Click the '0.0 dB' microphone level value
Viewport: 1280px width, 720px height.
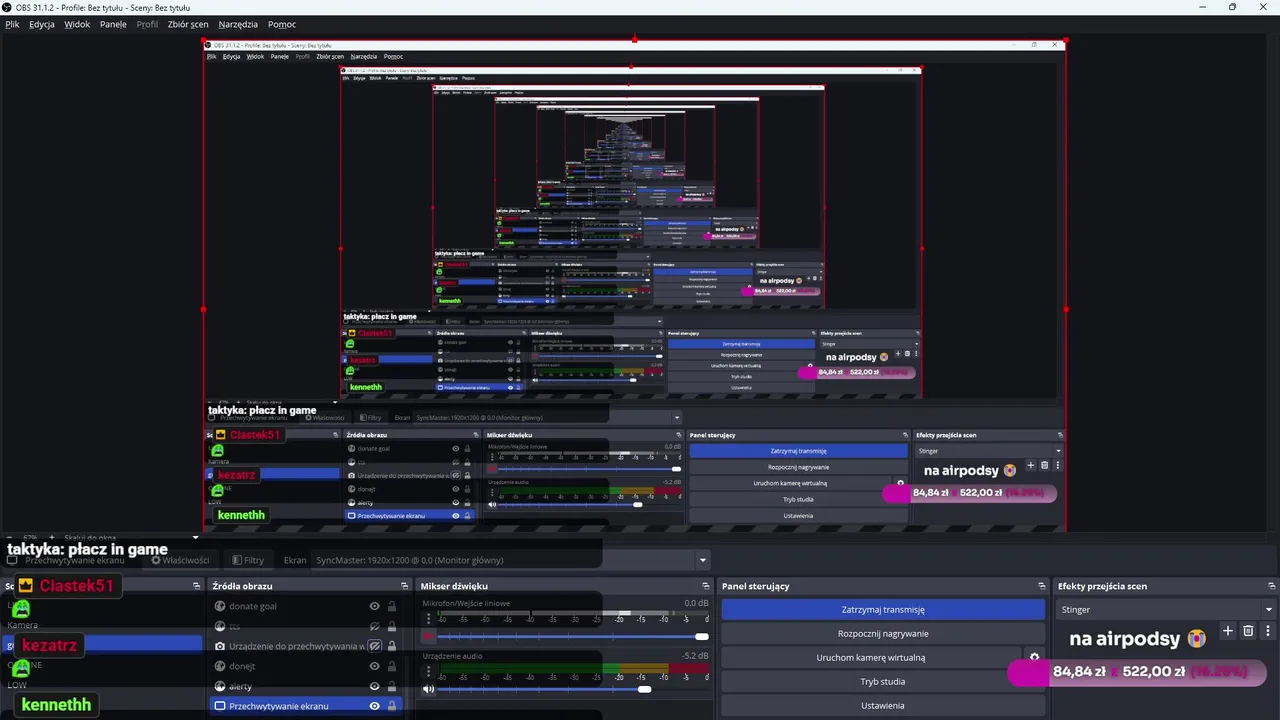[696, 603]
